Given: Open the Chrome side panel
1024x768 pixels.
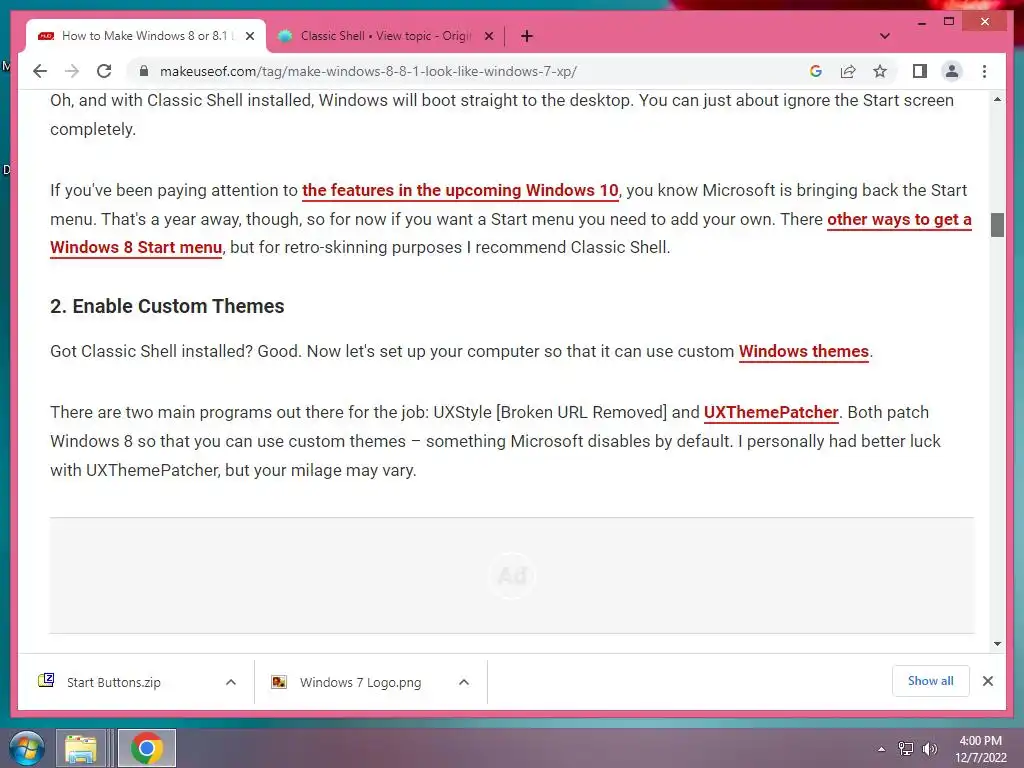Looking at the screenshot, I should [920, 71].
